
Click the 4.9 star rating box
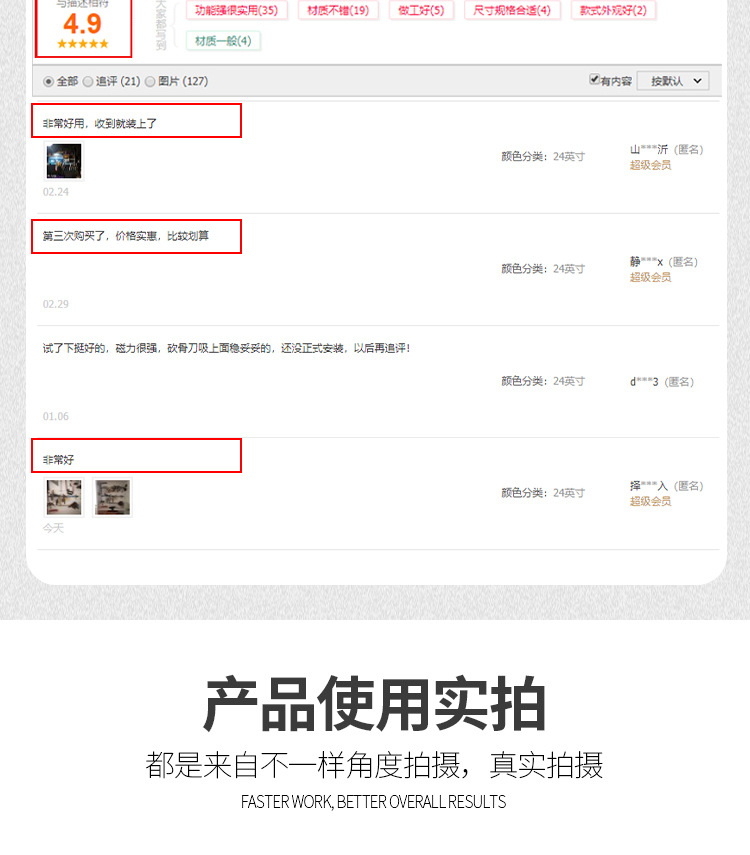83,27
